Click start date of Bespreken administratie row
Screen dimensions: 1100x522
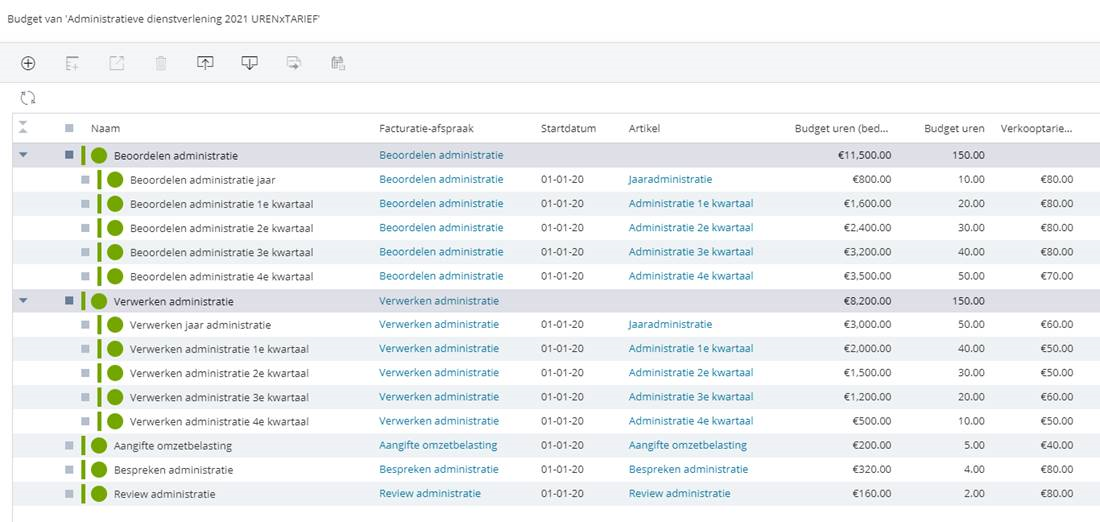click(x=562, y=469)
